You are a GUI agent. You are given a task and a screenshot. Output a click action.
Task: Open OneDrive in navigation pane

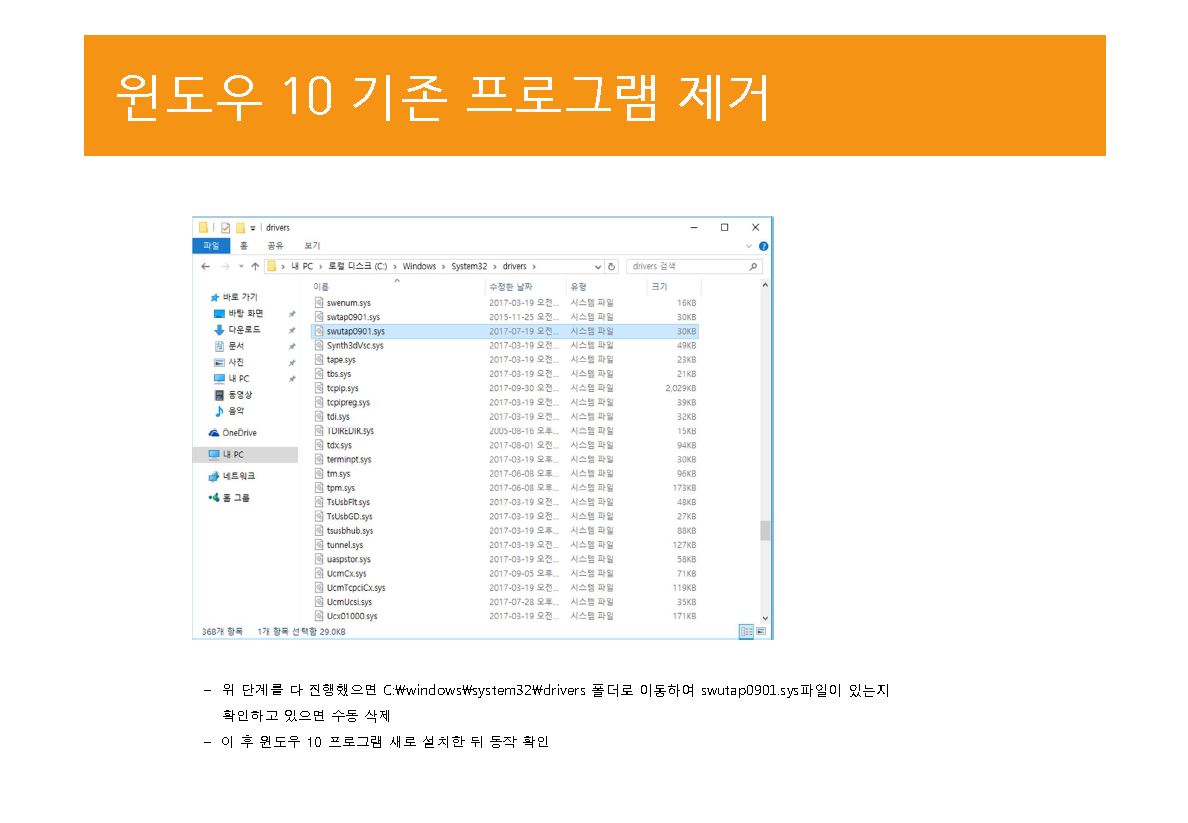[238, 433]
